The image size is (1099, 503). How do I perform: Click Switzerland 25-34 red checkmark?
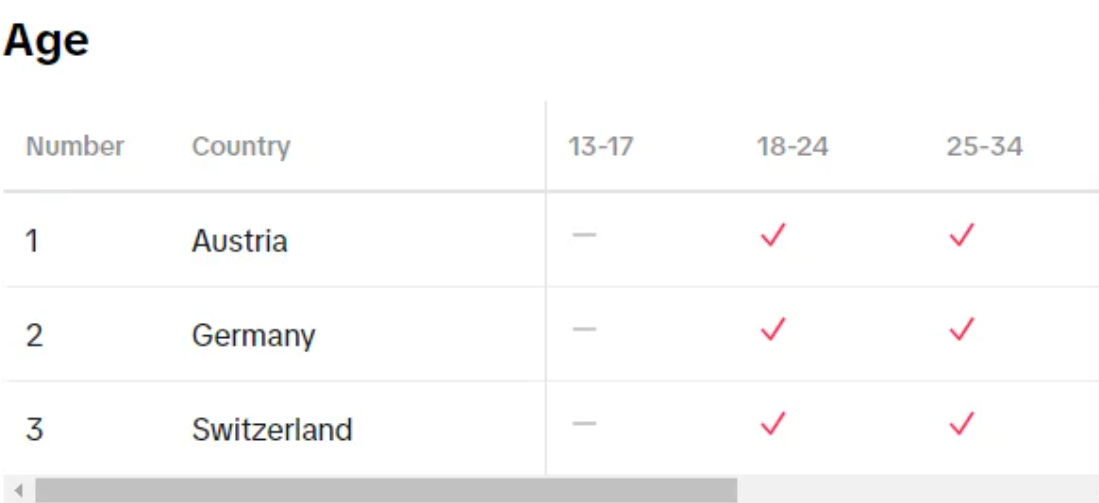pyautogui.click(x=962, y=424)
